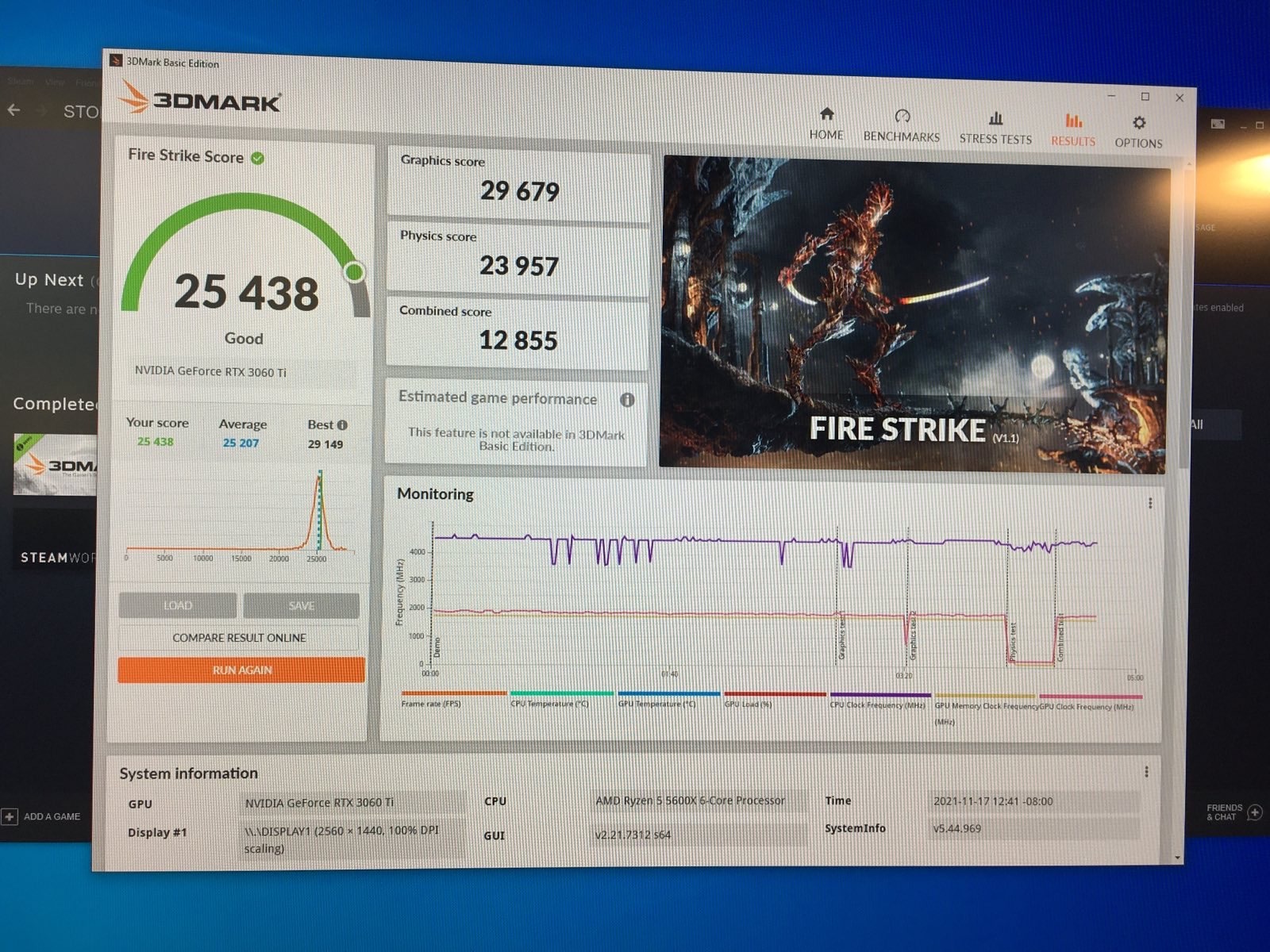This screenshot has height=952, width=1270.
Task: Click the 3DMark logo
Action: [x=200, y=100]
